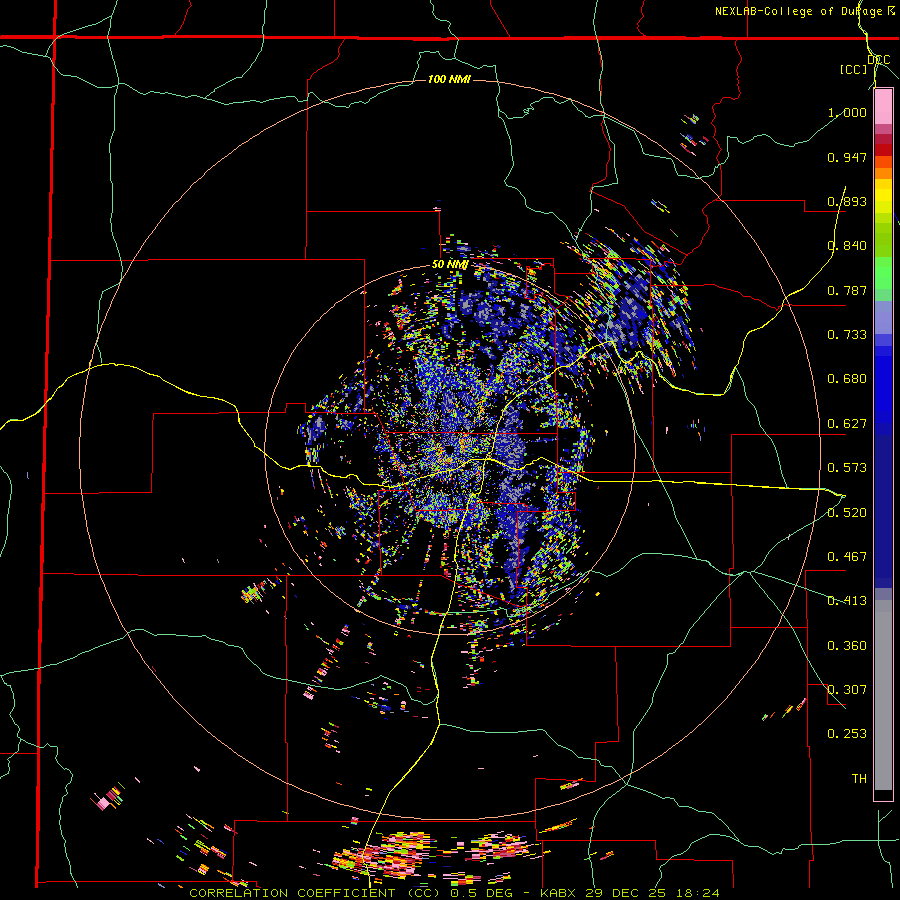Click the 0.947 legend value
900x900 pixels.
(847, 157)
